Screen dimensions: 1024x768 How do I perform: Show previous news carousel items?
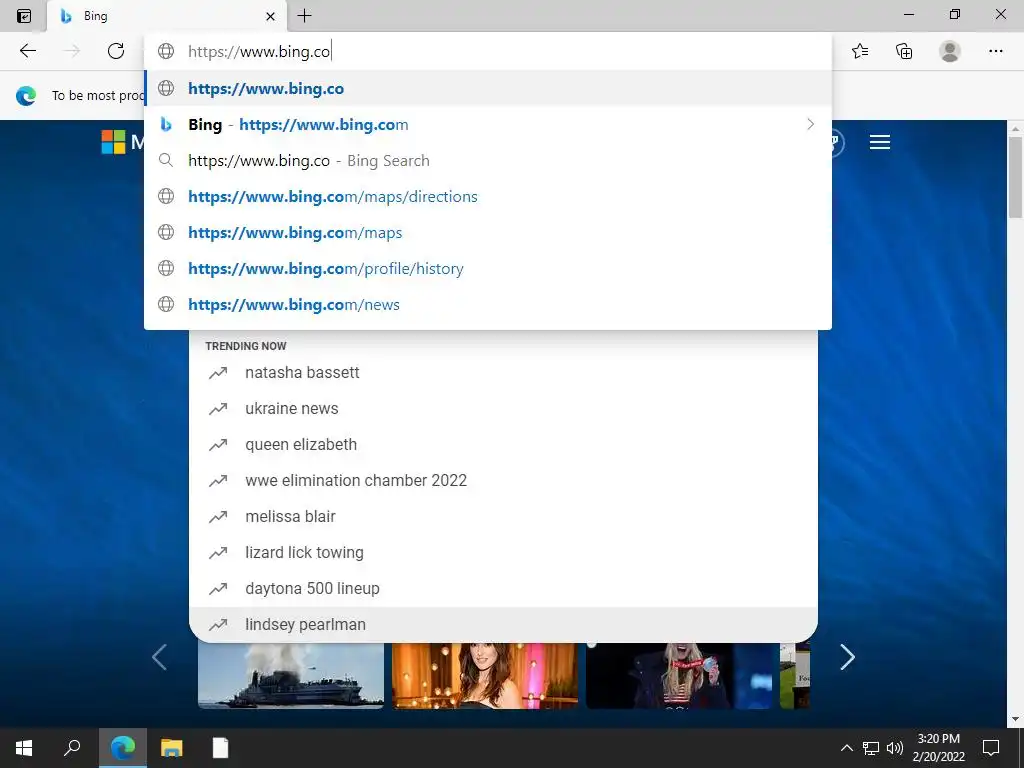159,657
